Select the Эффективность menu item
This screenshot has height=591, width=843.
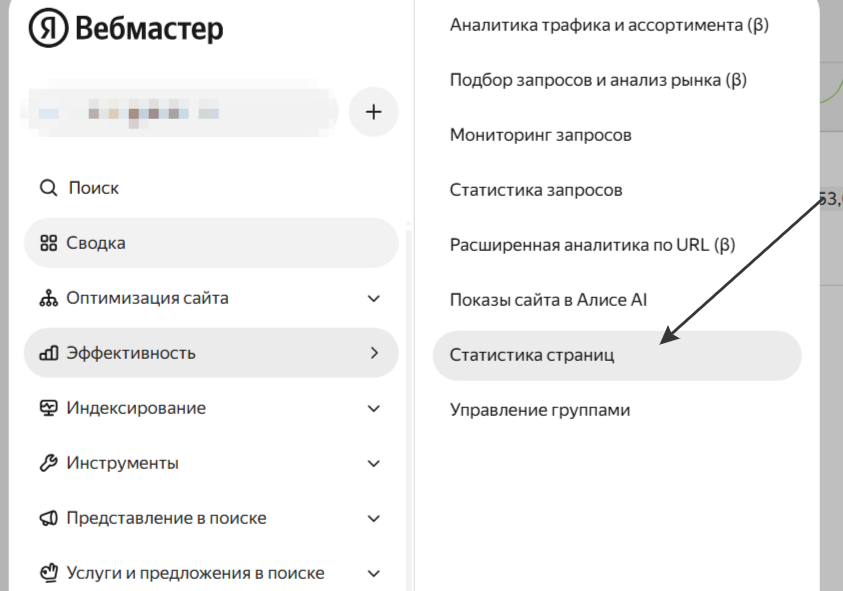[x=211, y=353]
